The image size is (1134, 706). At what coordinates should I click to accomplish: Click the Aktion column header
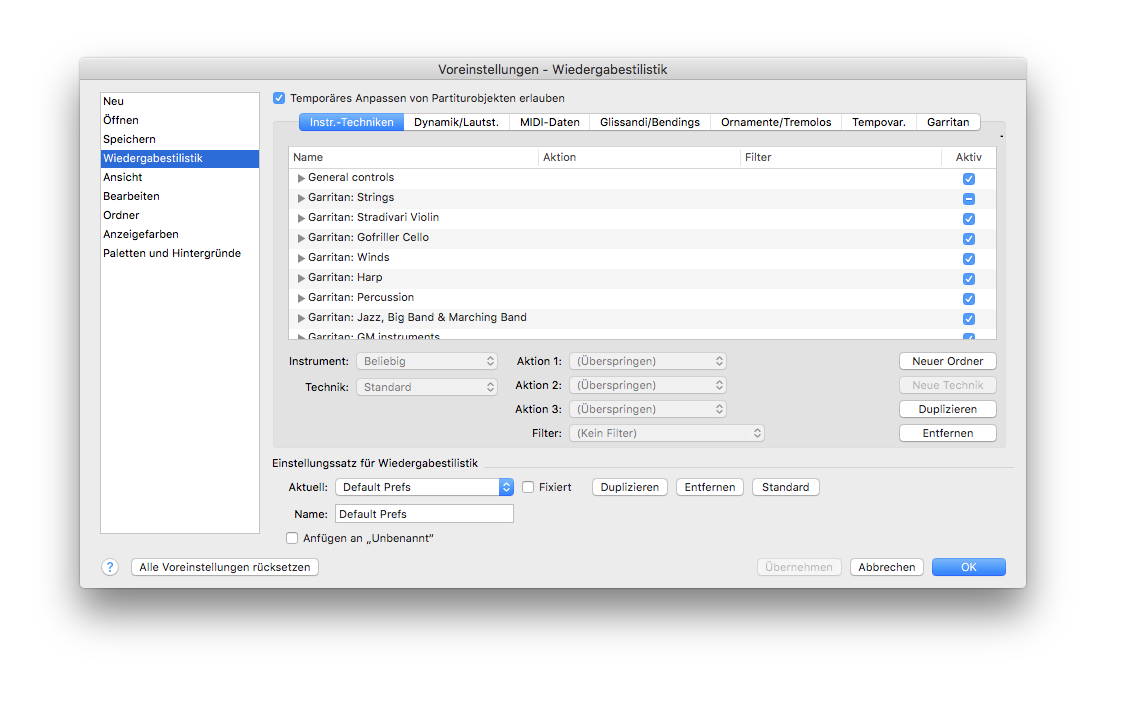click(x=639, y=158)
